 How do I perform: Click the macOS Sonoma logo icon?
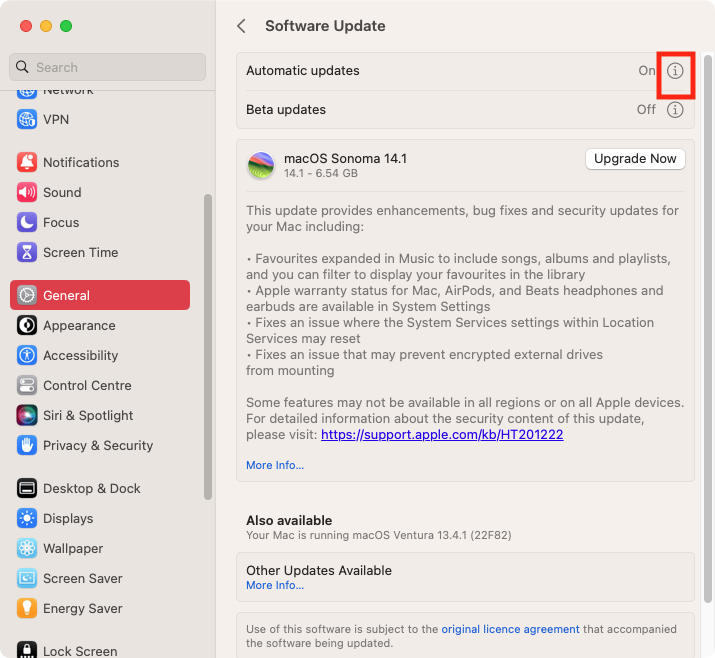[261, 165]
